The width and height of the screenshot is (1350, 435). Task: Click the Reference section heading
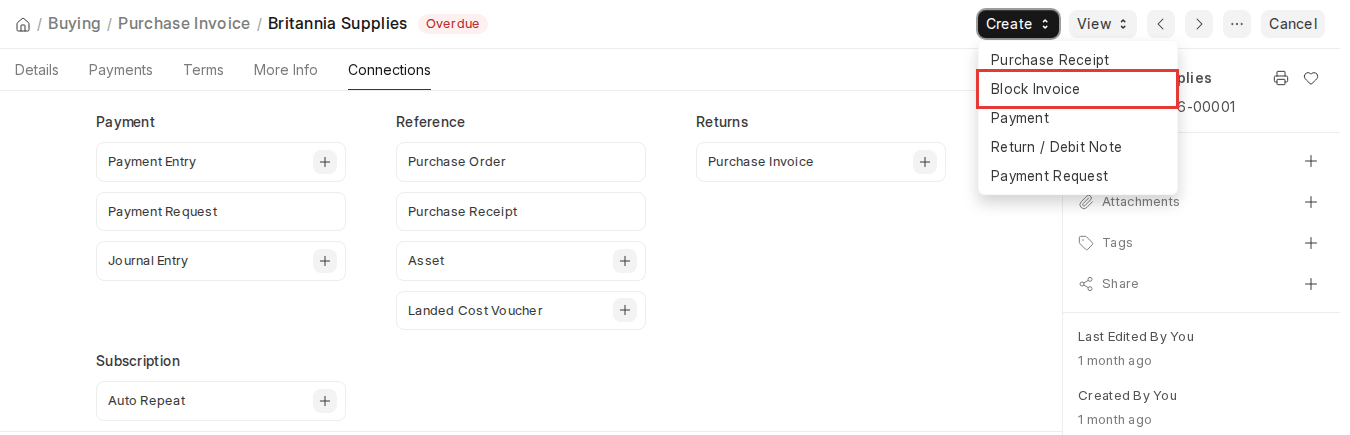[x=430, y=122]
